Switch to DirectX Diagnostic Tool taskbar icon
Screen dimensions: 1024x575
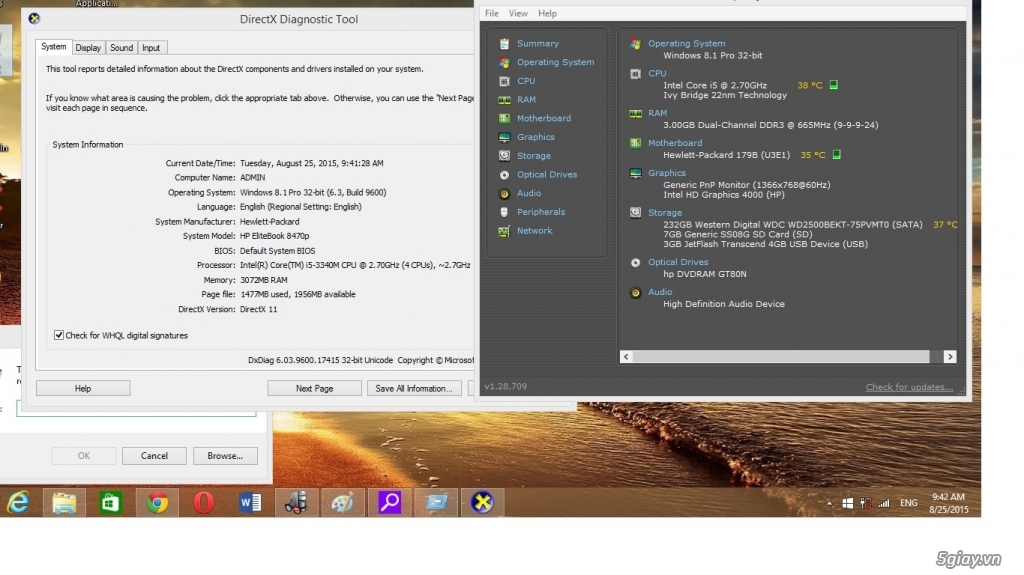(482, 502)
